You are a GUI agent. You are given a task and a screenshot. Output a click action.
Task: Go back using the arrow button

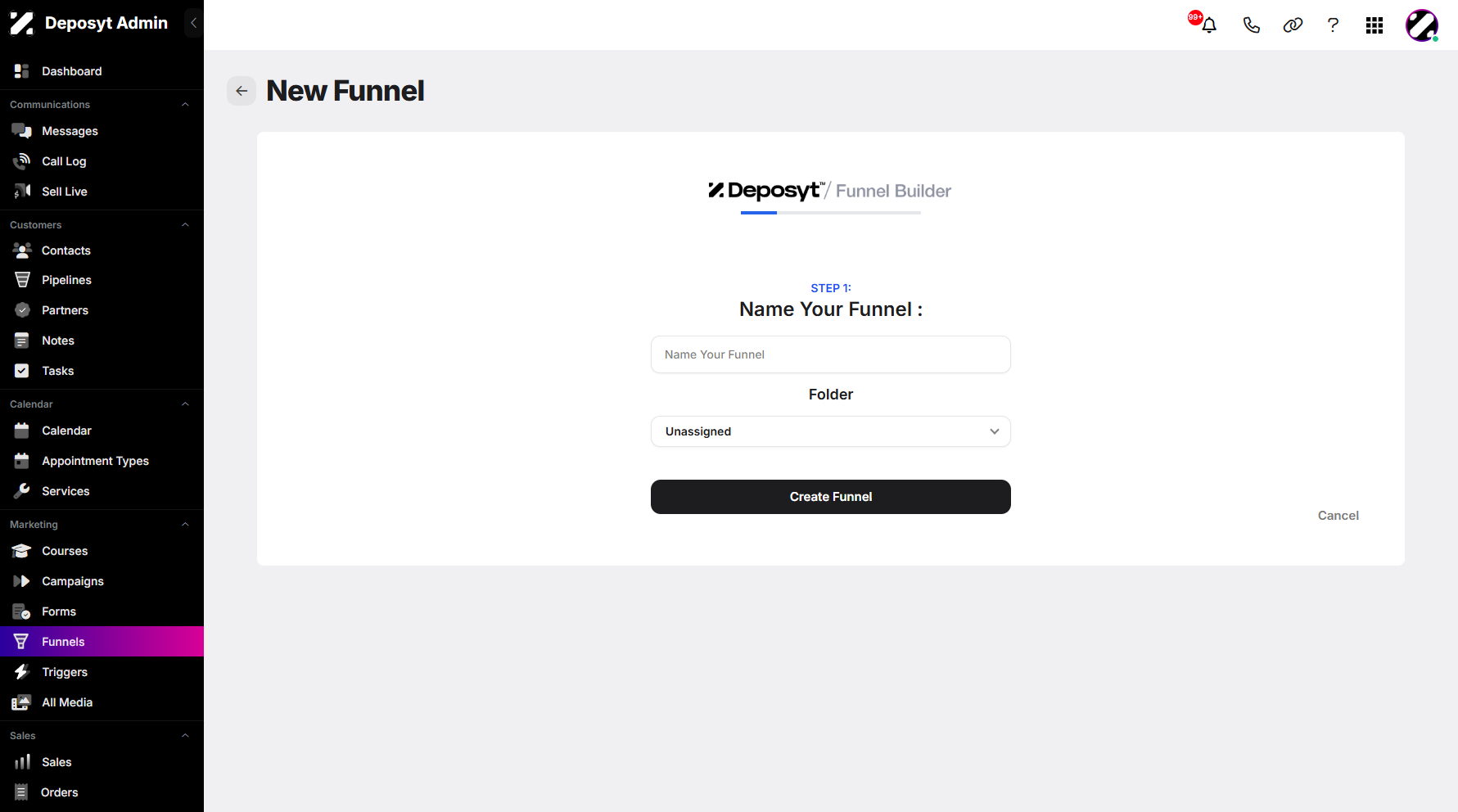[241, 91]
